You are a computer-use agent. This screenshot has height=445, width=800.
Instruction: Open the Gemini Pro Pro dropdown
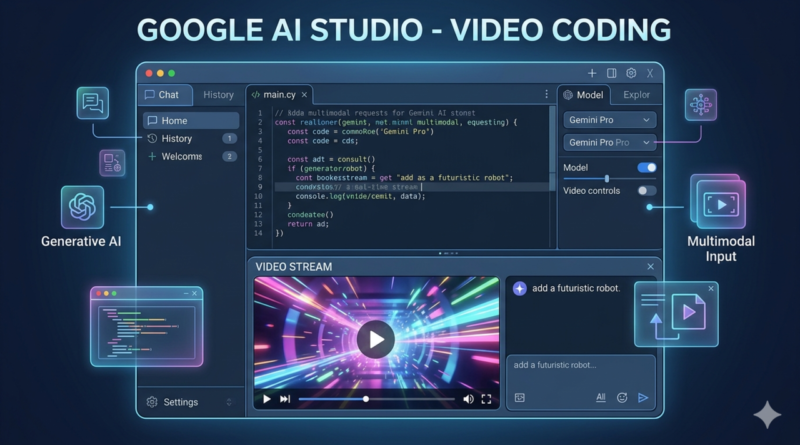click(610, 142)
